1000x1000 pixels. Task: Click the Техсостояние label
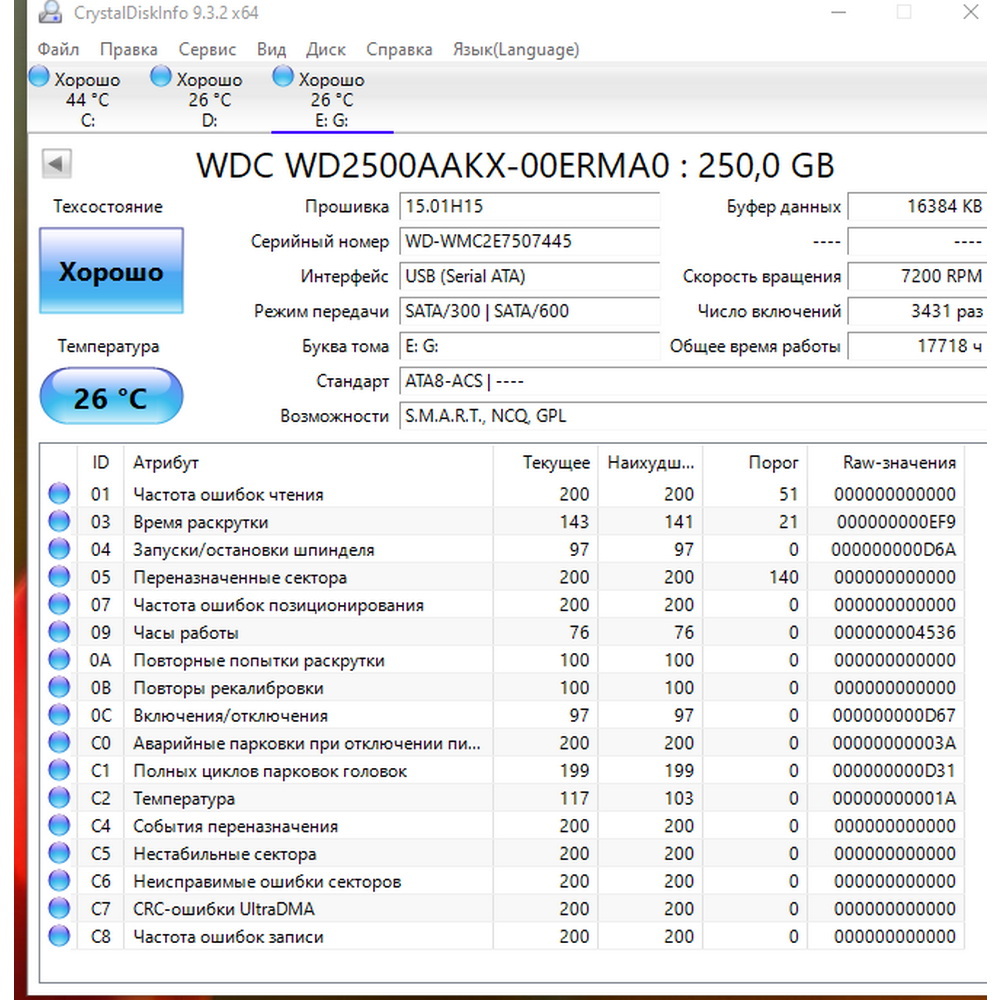point(108,207)
